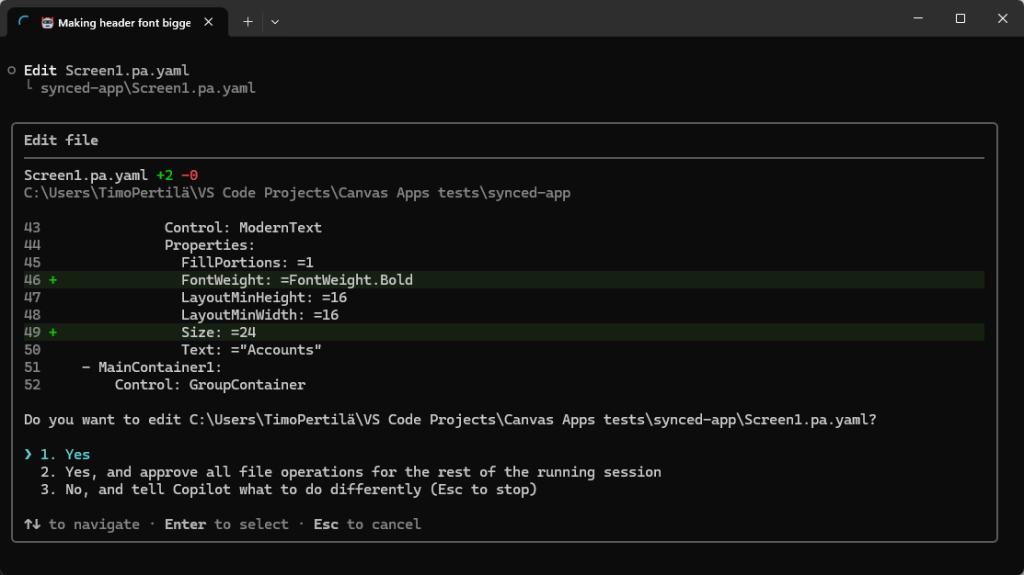The width and height of the screenshot is (1024, 575).
Task: Click the added "Size: =24" line
Action: 218,332
